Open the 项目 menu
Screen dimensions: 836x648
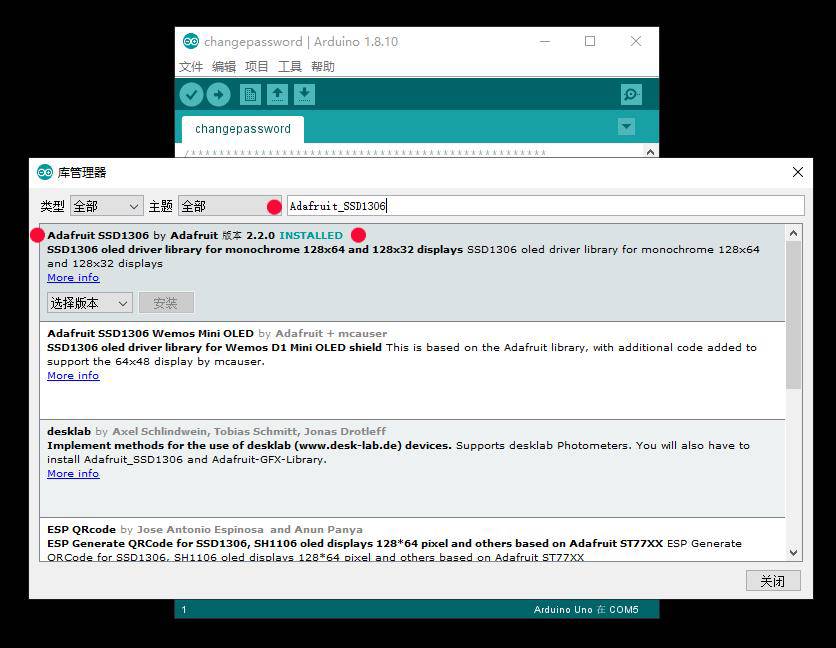pyautogui.click(x=257, y=67)
